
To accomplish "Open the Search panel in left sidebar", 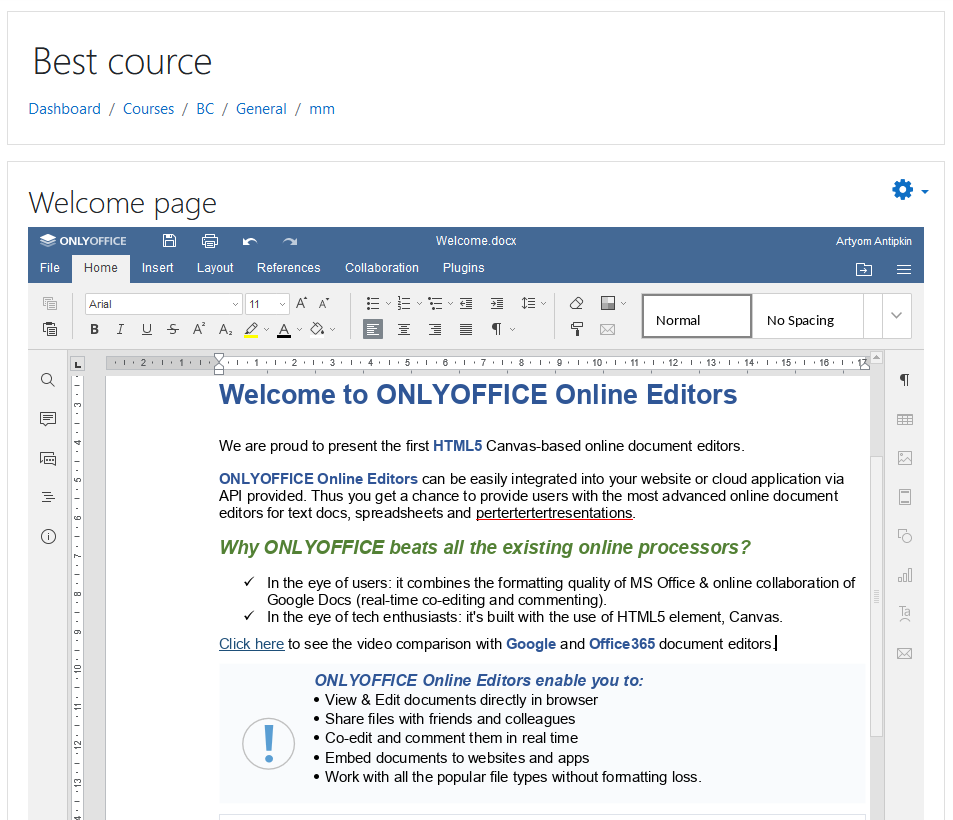I will tap(48, 380).
